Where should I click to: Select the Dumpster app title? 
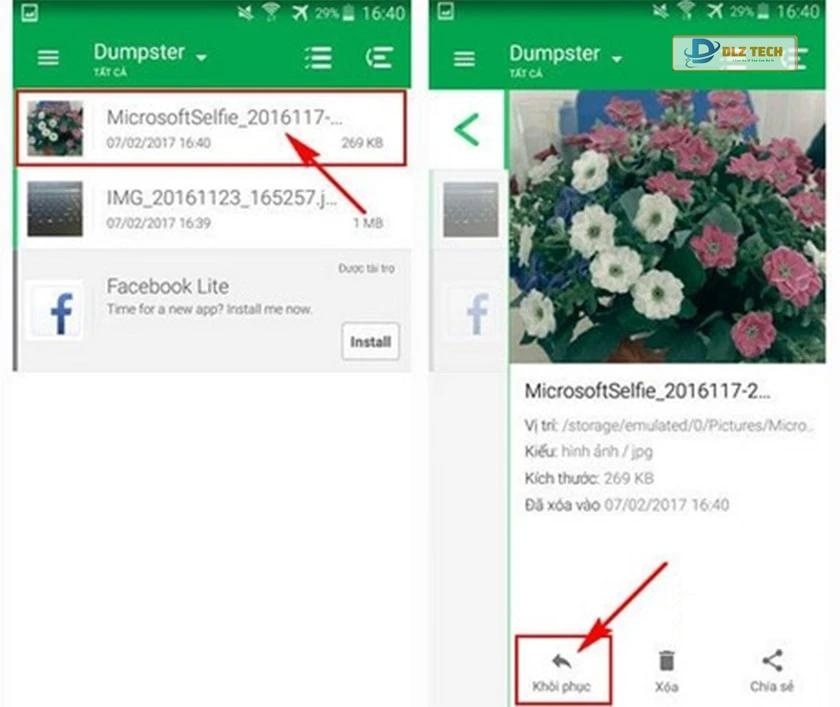pos(137,52)
